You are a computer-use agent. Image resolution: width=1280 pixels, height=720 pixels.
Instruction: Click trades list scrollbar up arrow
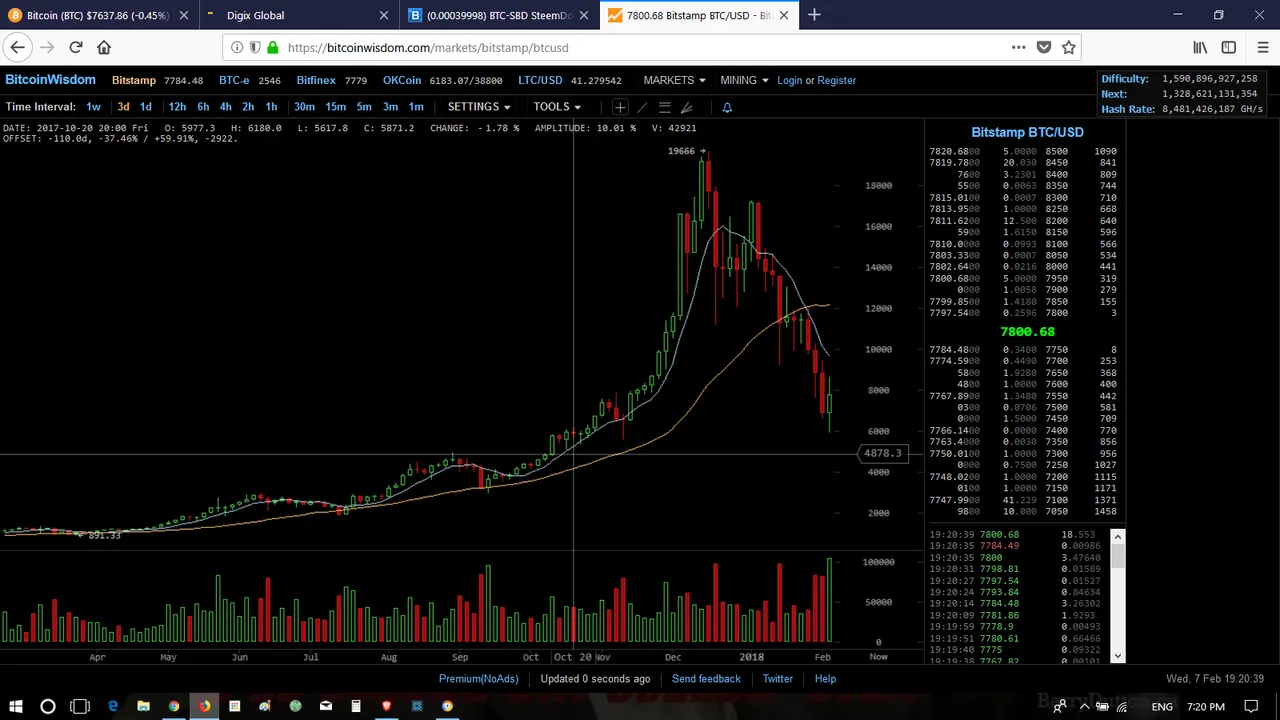pos(1117,537)
